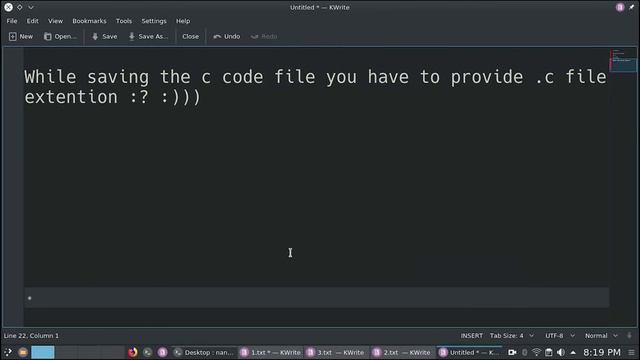Select the blue virtual desktop pager
Screen dimensions: 640x360
point(43,352)
